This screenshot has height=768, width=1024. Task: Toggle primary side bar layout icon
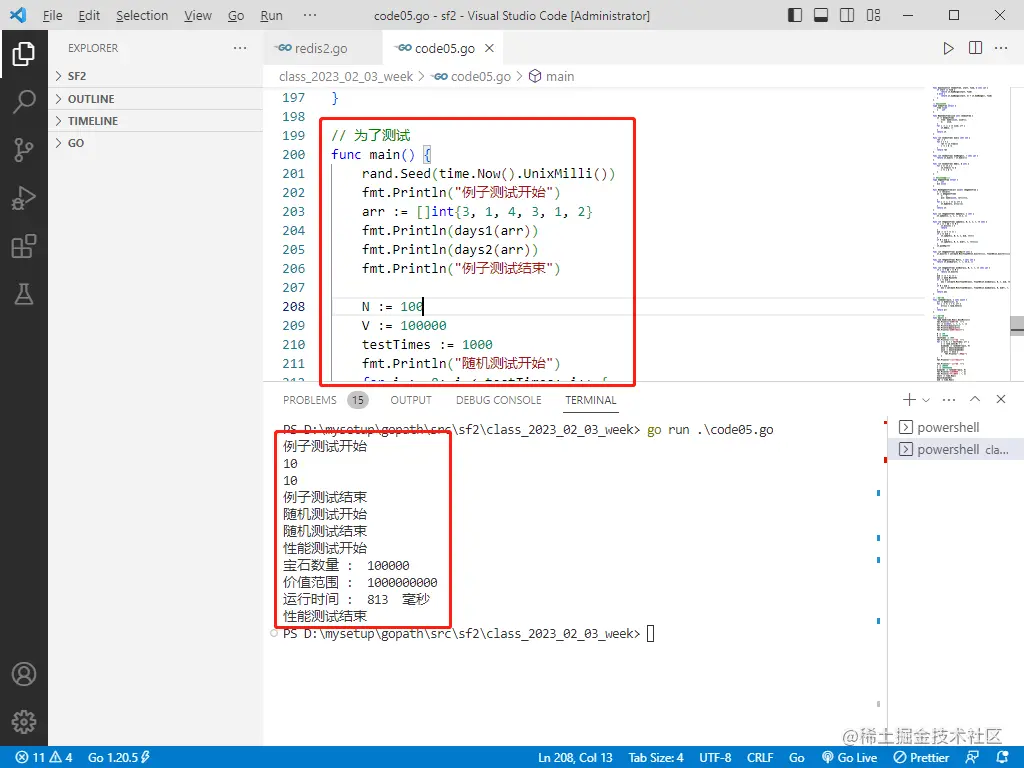tap(795, 15)
